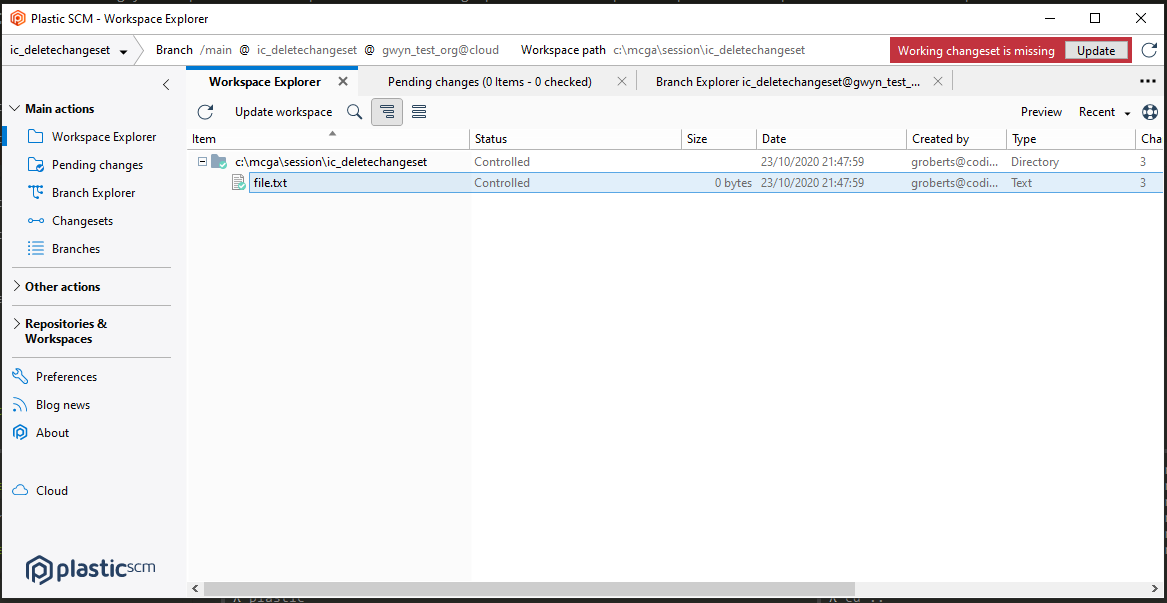Open the Branch Explorer sidebar icon
The image size is (1167, 603).
point(35,192)
